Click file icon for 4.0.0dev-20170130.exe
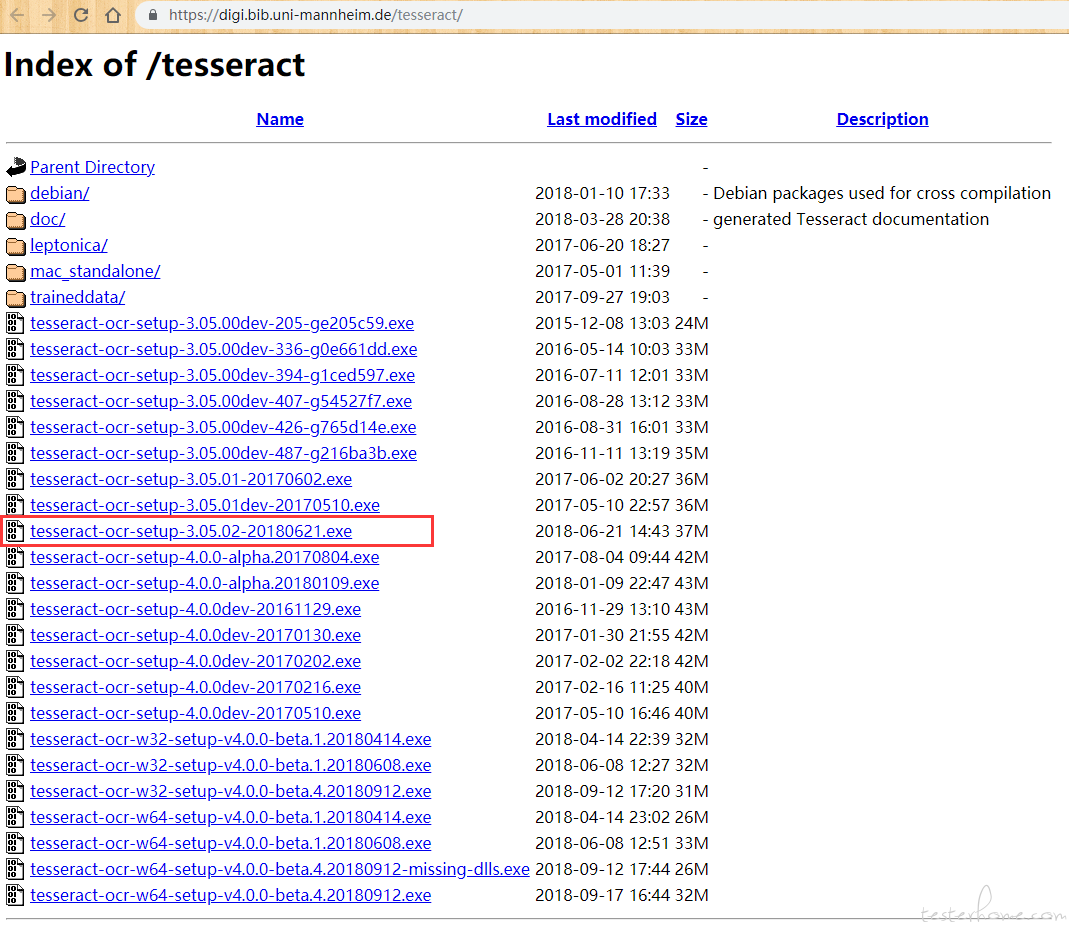 [15, 635]
